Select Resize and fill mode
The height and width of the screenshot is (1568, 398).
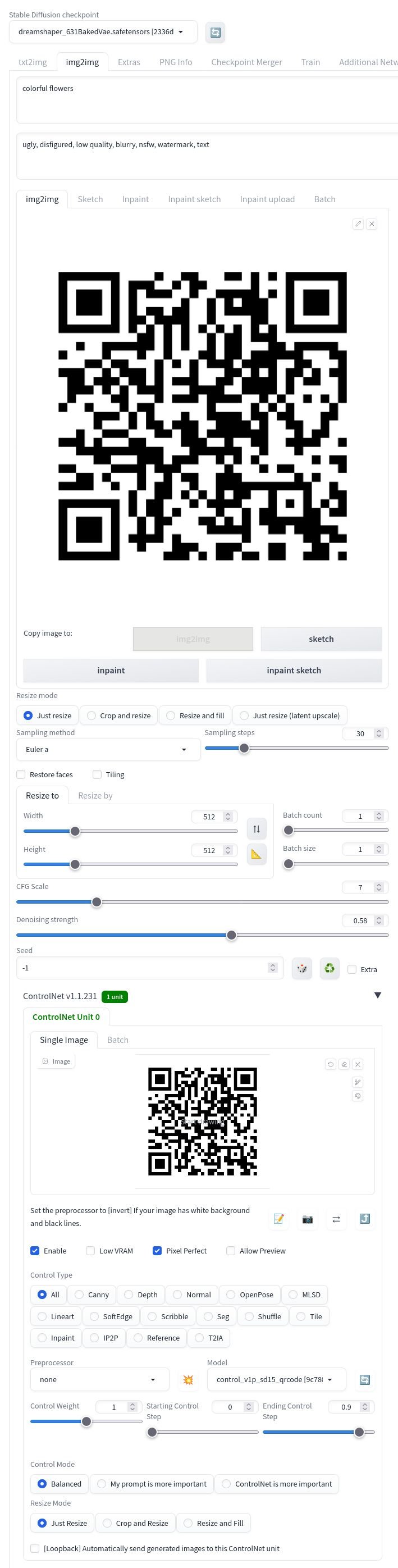195,715
